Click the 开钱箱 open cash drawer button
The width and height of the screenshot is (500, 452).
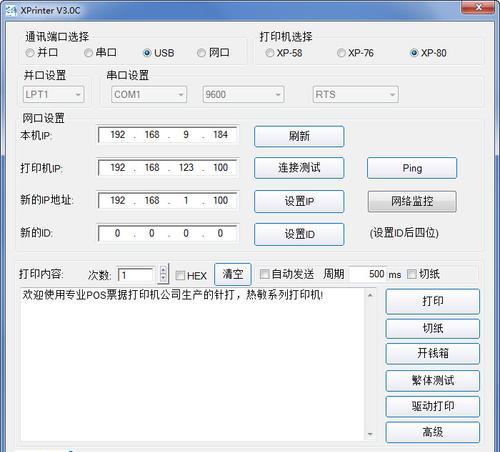(433, 353)
